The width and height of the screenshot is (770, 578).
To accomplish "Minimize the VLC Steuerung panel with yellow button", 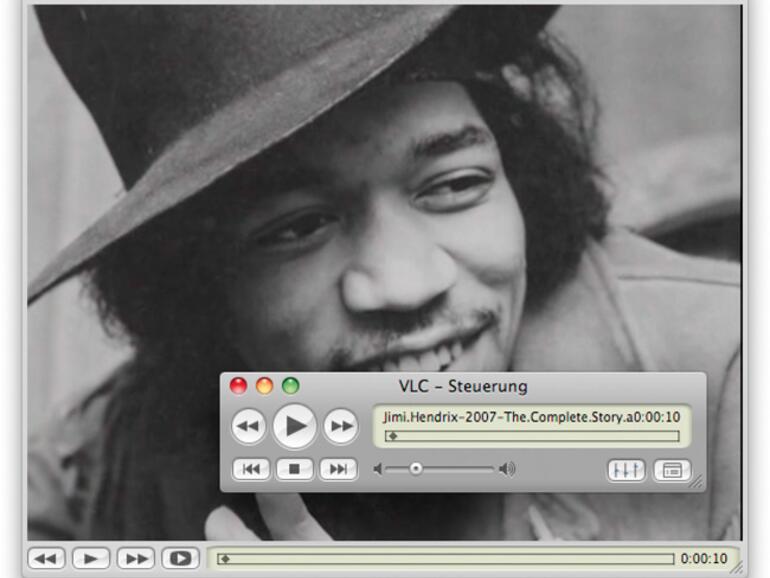I will (265, 385).
